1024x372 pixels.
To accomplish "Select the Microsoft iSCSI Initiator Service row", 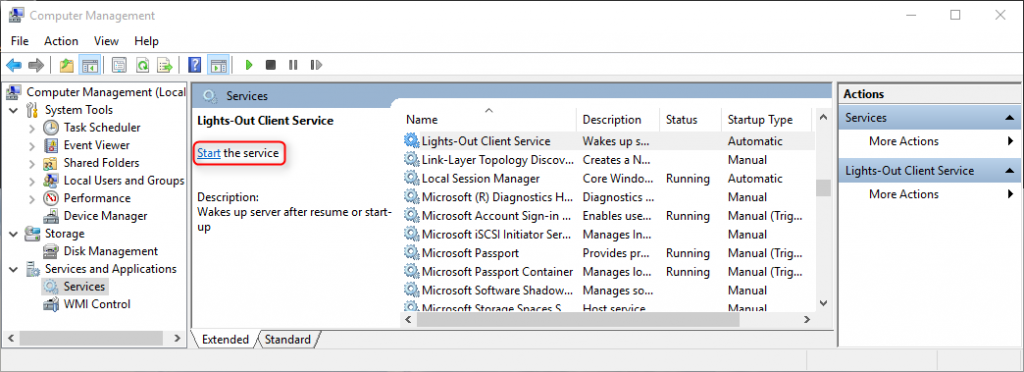I will [x=607, y=234].
